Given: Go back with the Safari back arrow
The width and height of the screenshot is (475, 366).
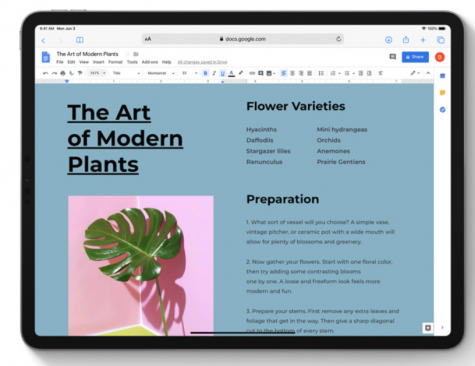Looking at the screenshot, I should (x=43, y=41).
